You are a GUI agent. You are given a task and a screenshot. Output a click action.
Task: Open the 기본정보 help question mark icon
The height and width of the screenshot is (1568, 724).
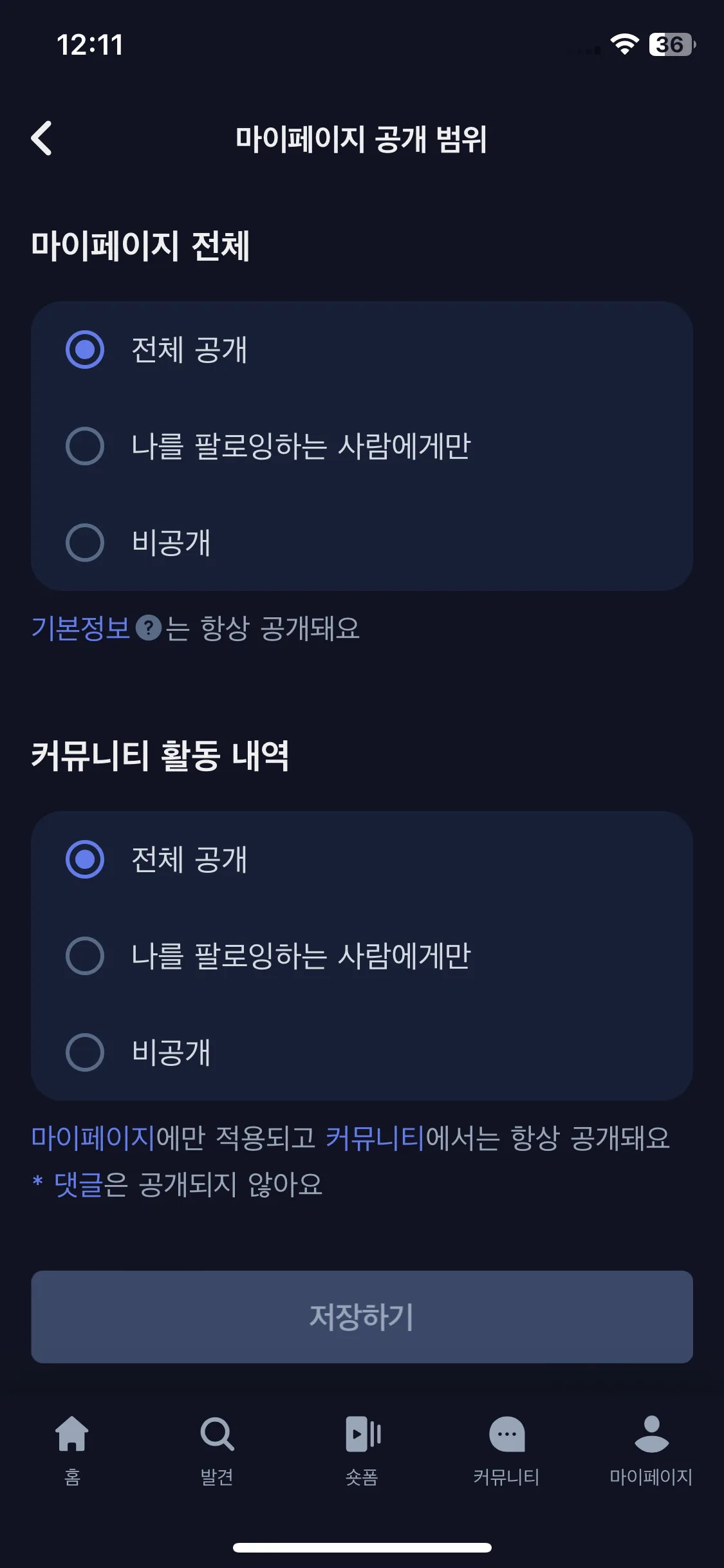pyautogui.click(x=149, y=628)
